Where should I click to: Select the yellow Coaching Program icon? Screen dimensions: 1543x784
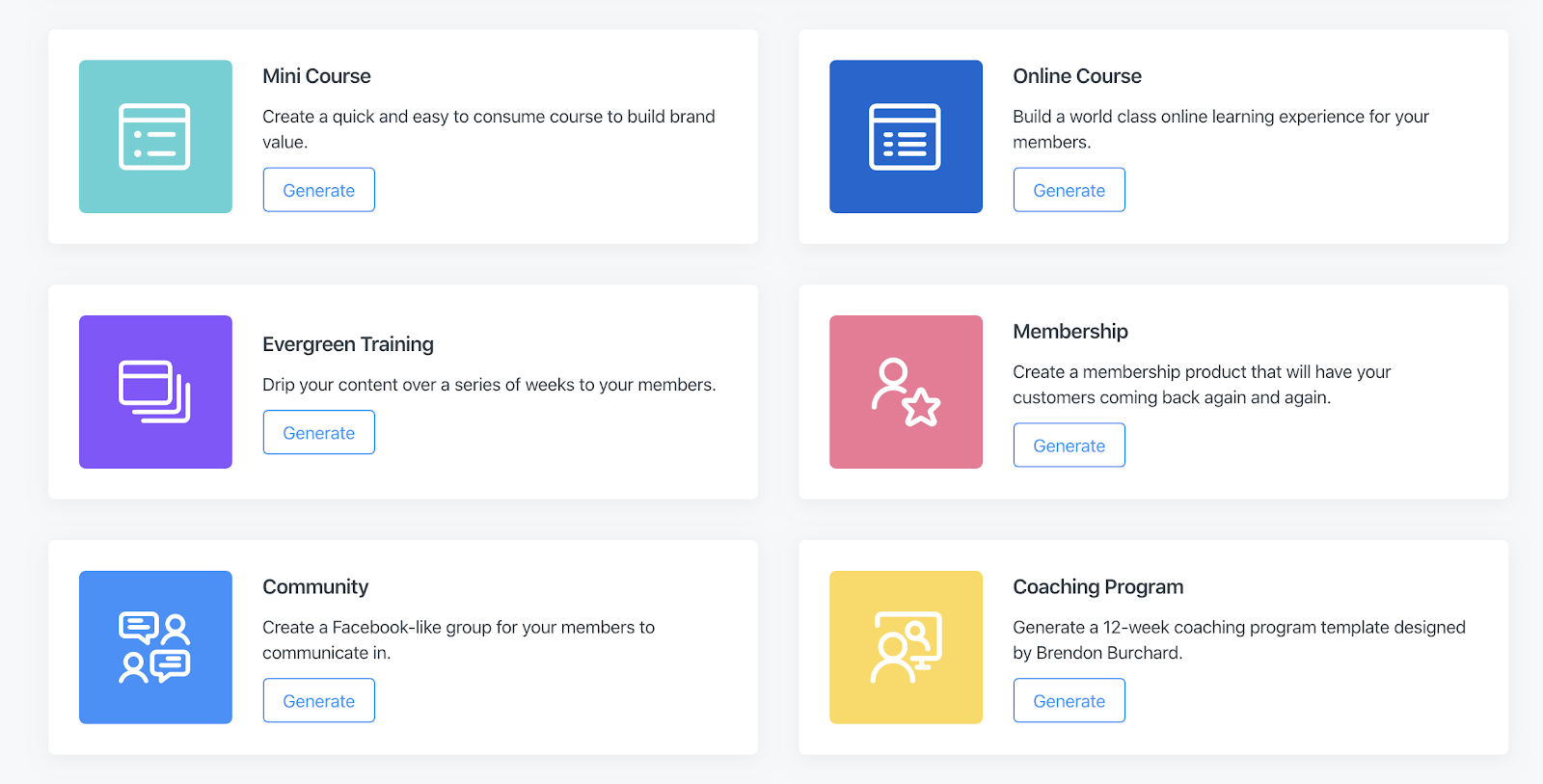pos(906,647)
